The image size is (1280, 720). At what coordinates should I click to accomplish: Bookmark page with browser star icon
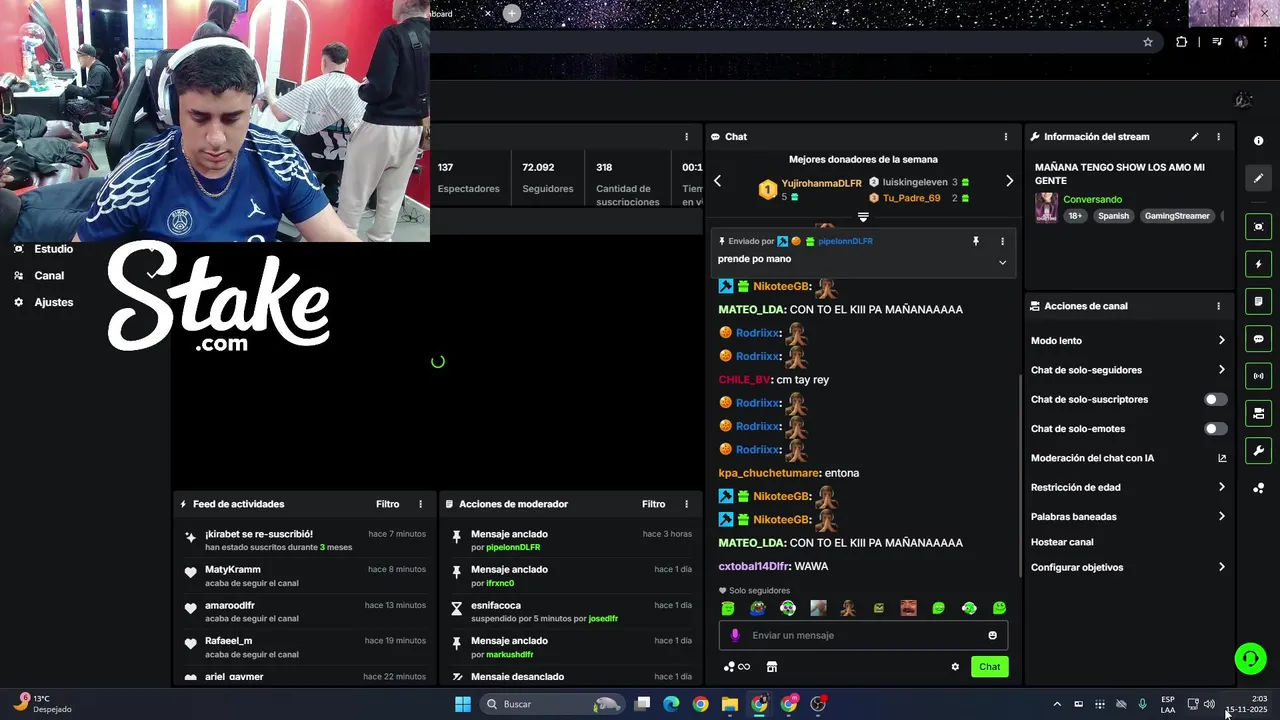pos(1148,42)
